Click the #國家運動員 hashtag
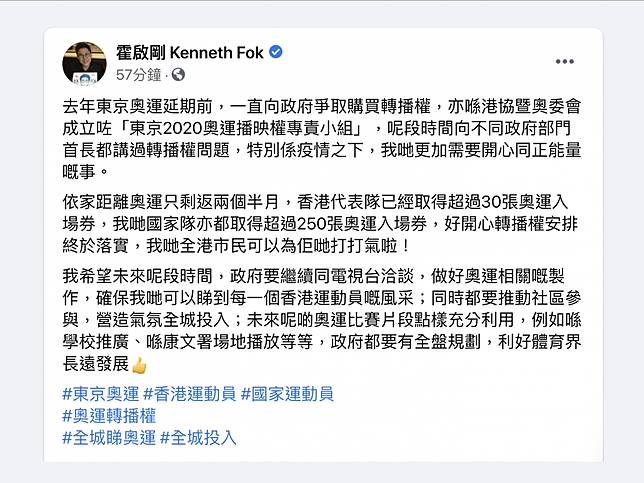The image size is (644, 483). tap(288, 393)
